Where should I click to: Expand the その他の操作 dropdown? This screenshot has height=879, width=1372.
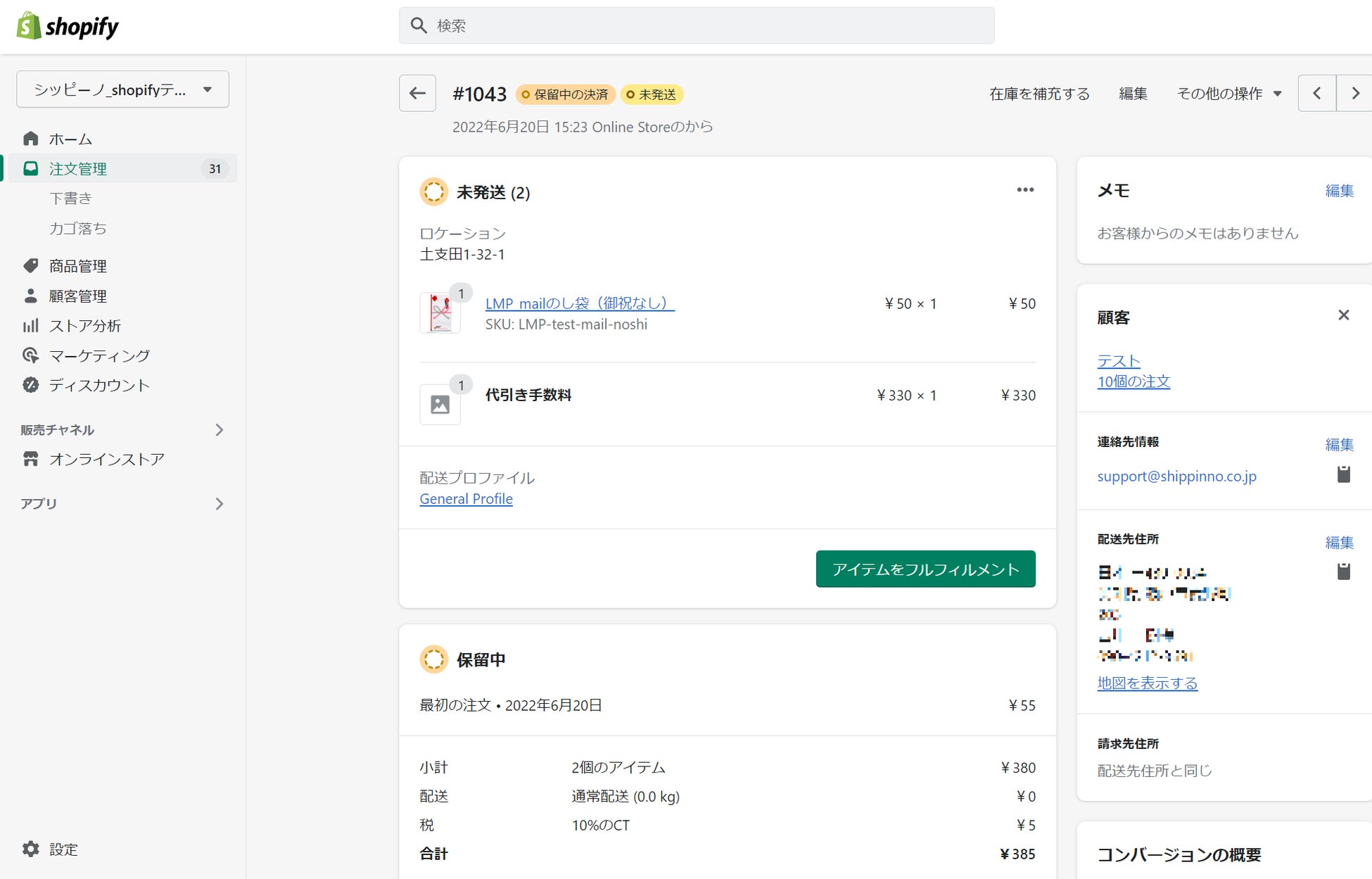coord(1229,94)
